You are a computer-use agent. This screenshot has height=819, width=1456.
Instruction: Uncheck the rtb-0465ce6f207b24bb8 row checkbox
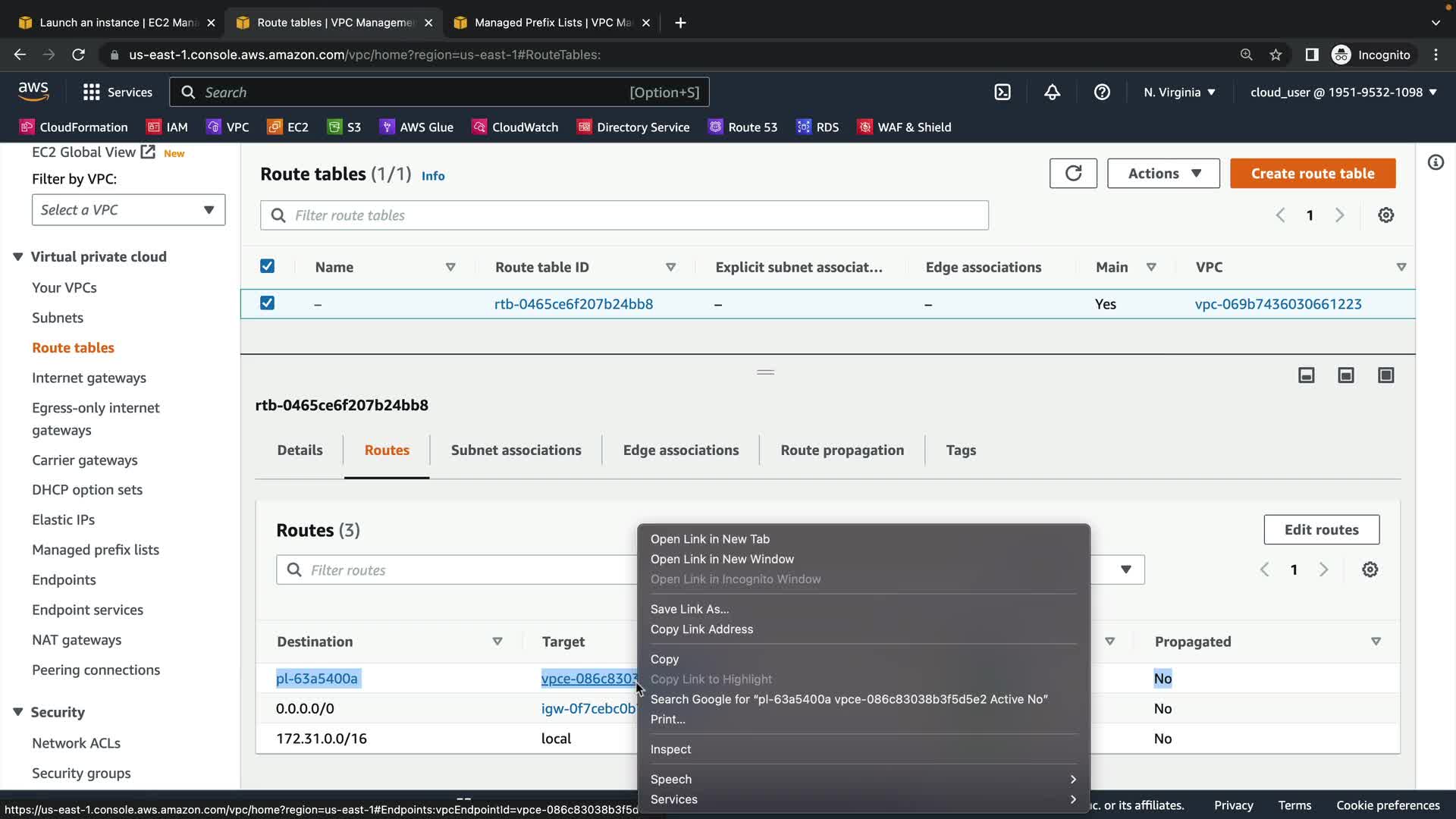tap(267, 303)
